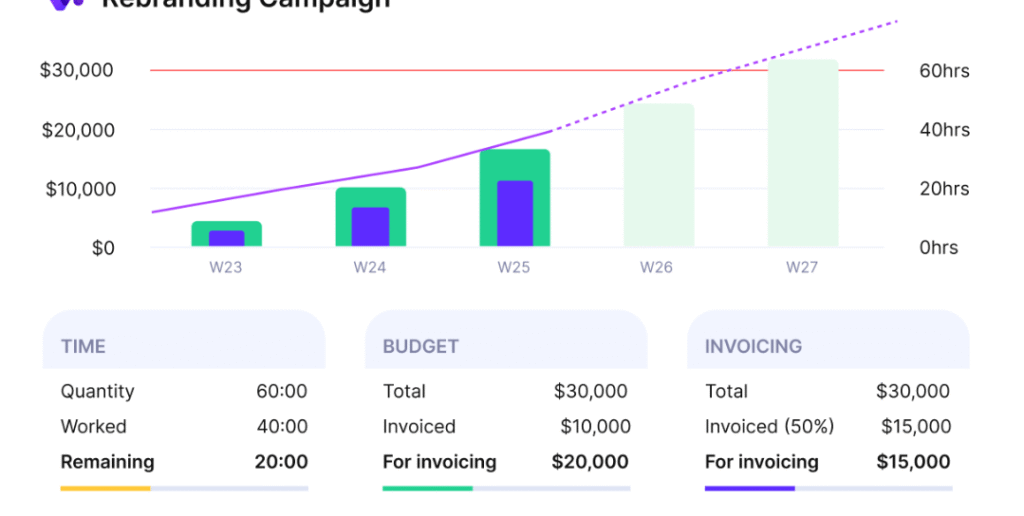Click the green Budget progress bar

point(427,489)
